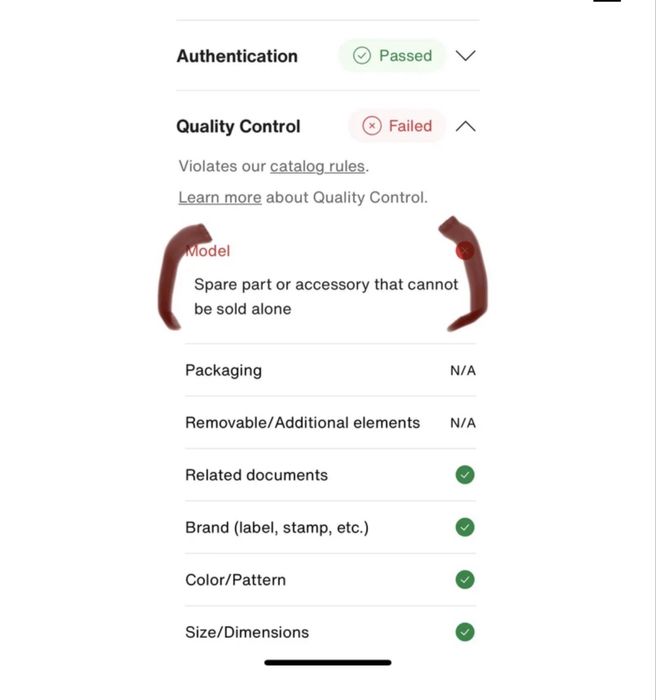This screenshot has height=700, width=656.
Task: Select the Quality Control heading
Action: [x=238, y=126]
